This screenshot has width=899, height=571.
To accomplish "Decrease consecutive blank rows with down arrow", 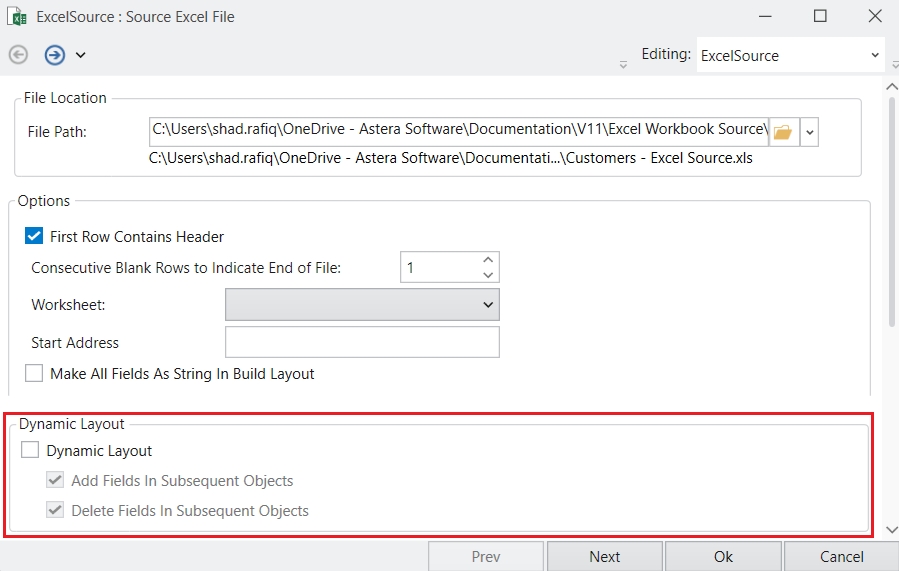I will point(488,275).
